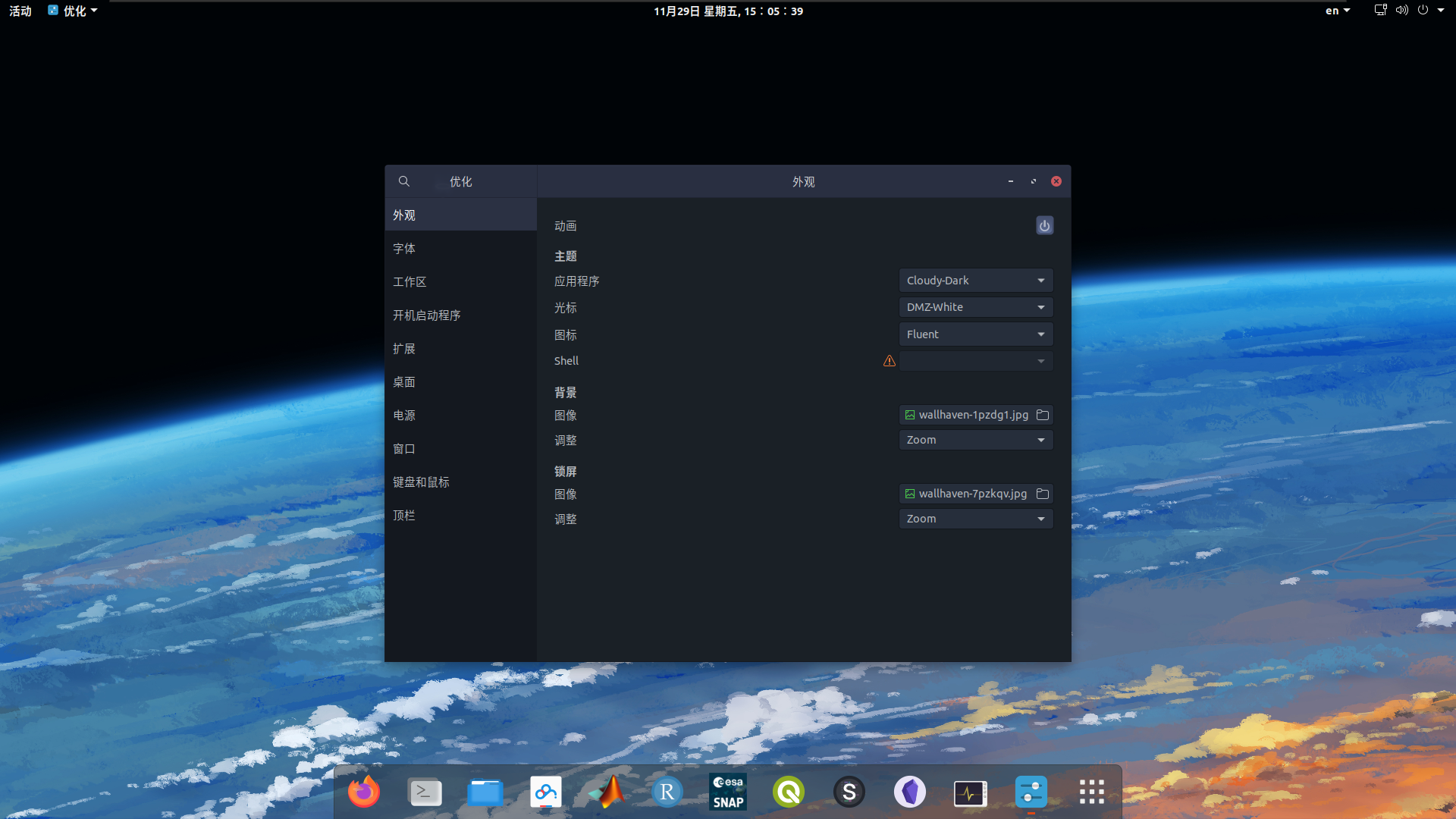Select 顶栏 in the sidebar
1456x819 pixels.
(460, 516)
